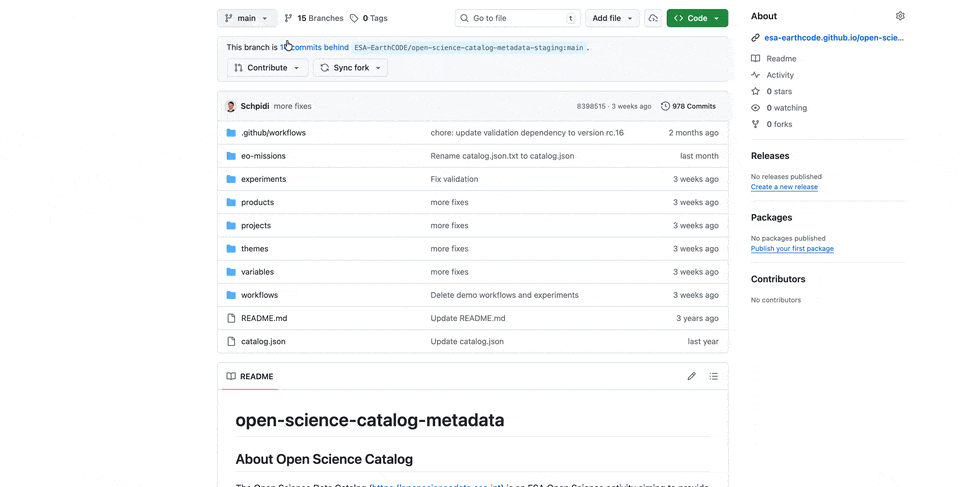The image size is (960, 487).
Task: Expand the Contribute dropdown menu
Action: click(x=267, y=68)
